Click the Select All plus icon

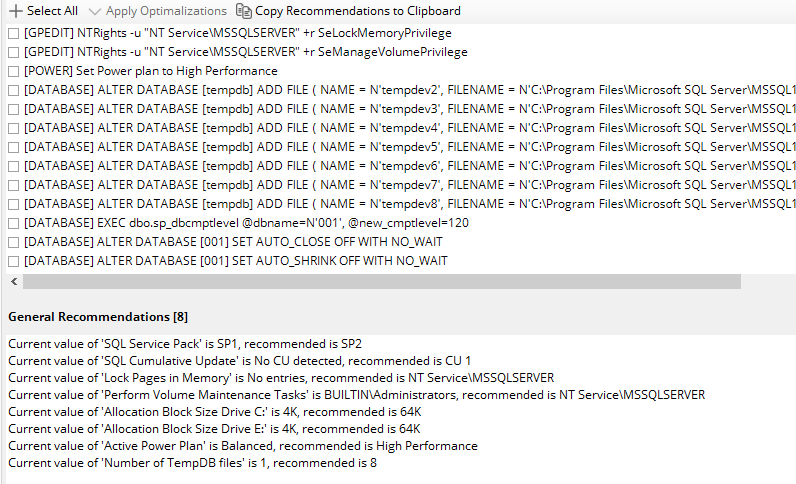click(x=16, y=11)
